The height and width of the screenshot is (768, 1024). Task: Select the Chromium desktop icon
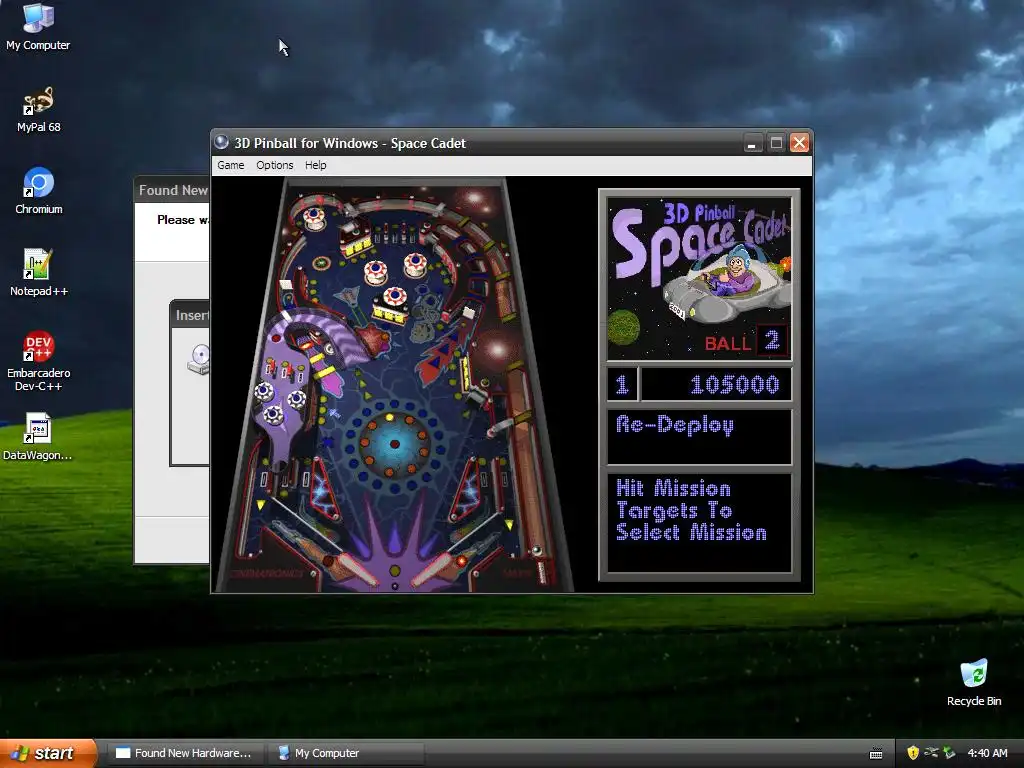point(39,191)
